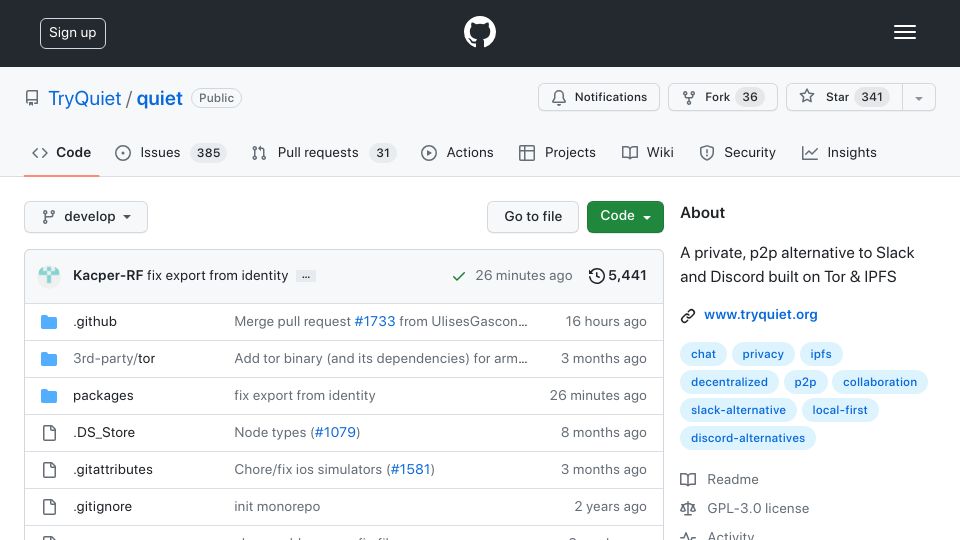Image resolution: width=960 pixels, height=540 pixels.
Task: Click the .github folder icon
Action: [49, 321]
